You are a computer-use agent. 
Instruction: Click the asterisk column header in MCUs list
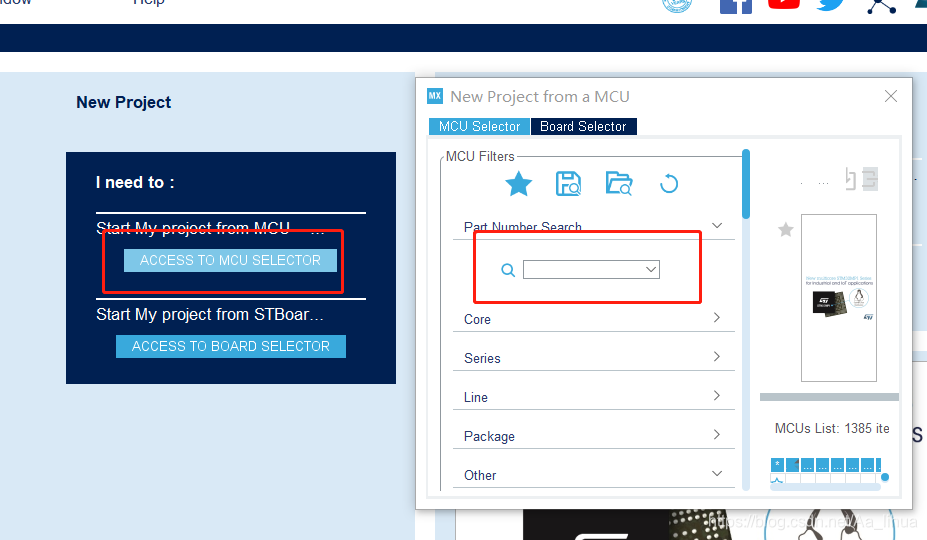[777, 464]
